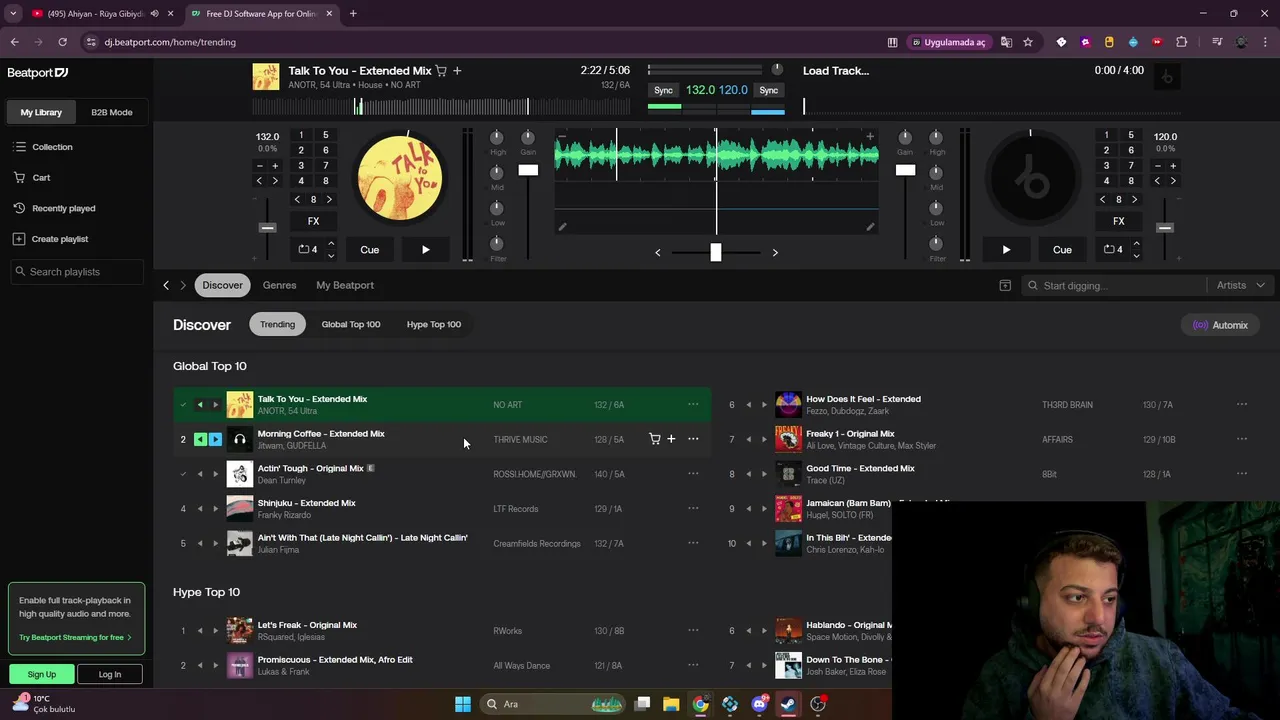Toggle Sync on the left deck
Image resolution: width=1280 pixels, height=720 pixels.
coord(663,90)
